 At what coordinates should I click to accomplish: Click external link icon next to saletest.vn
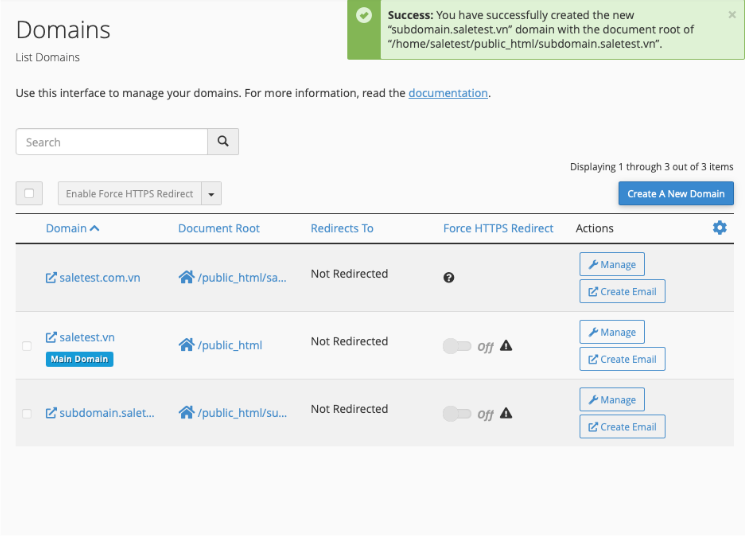click(51, 337)
